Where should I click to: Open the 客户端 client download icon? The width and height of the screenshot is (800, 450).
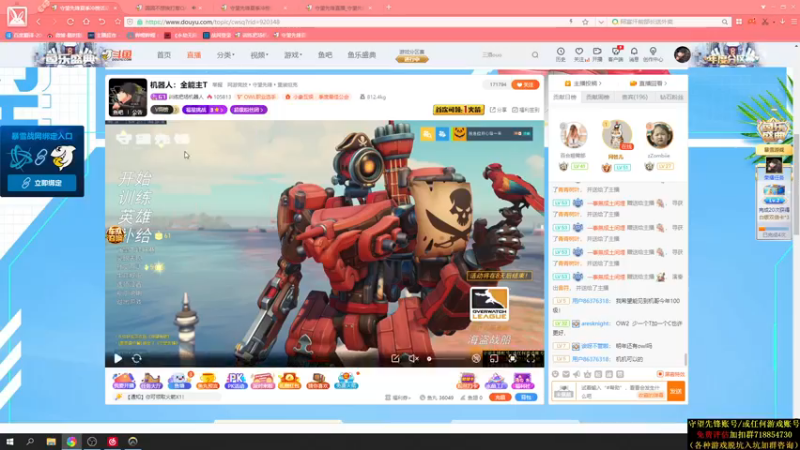[x=616, y=55]
